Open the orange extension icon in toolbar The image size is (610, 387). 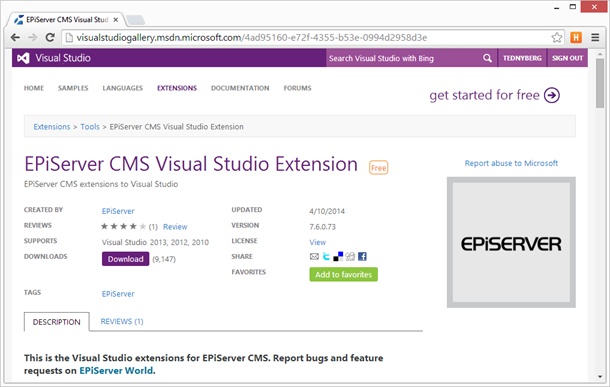point(576,37)
